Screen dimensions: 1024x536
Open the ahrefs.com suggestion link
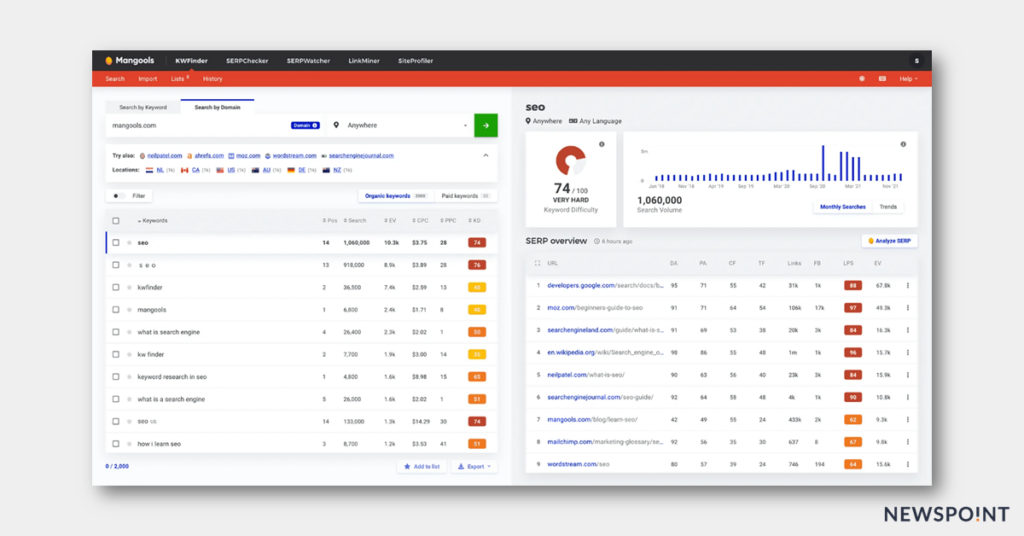209,156
